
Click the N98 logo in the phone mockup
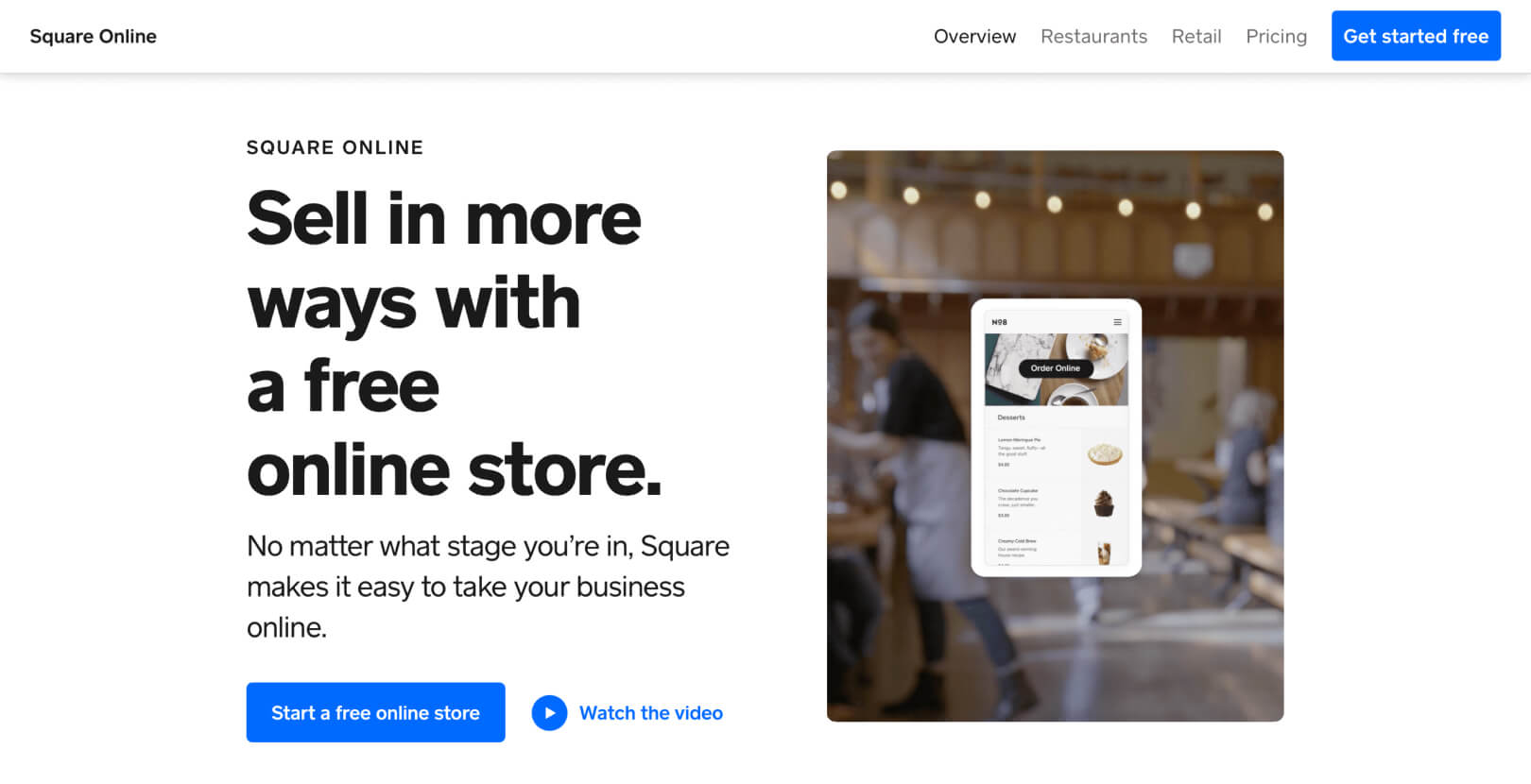coord(999,322)
